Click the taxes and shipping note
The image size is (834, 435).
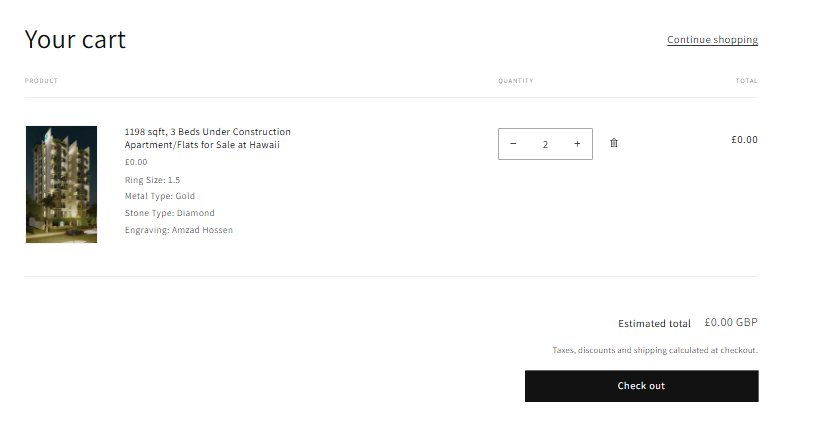click(654, 351)
